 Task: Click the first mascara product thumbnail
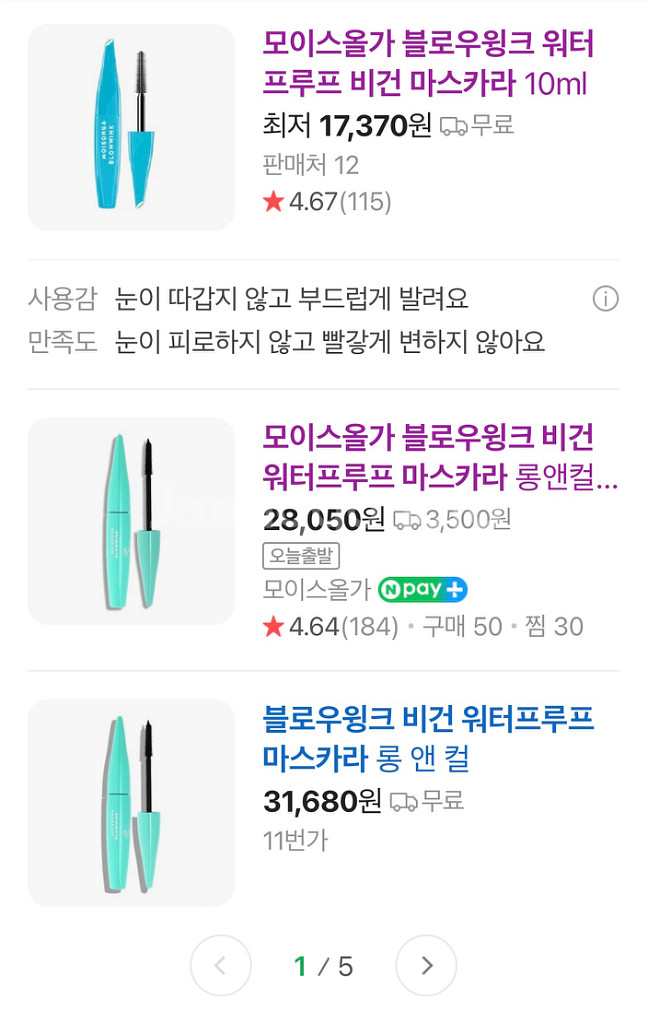(130, 126)
